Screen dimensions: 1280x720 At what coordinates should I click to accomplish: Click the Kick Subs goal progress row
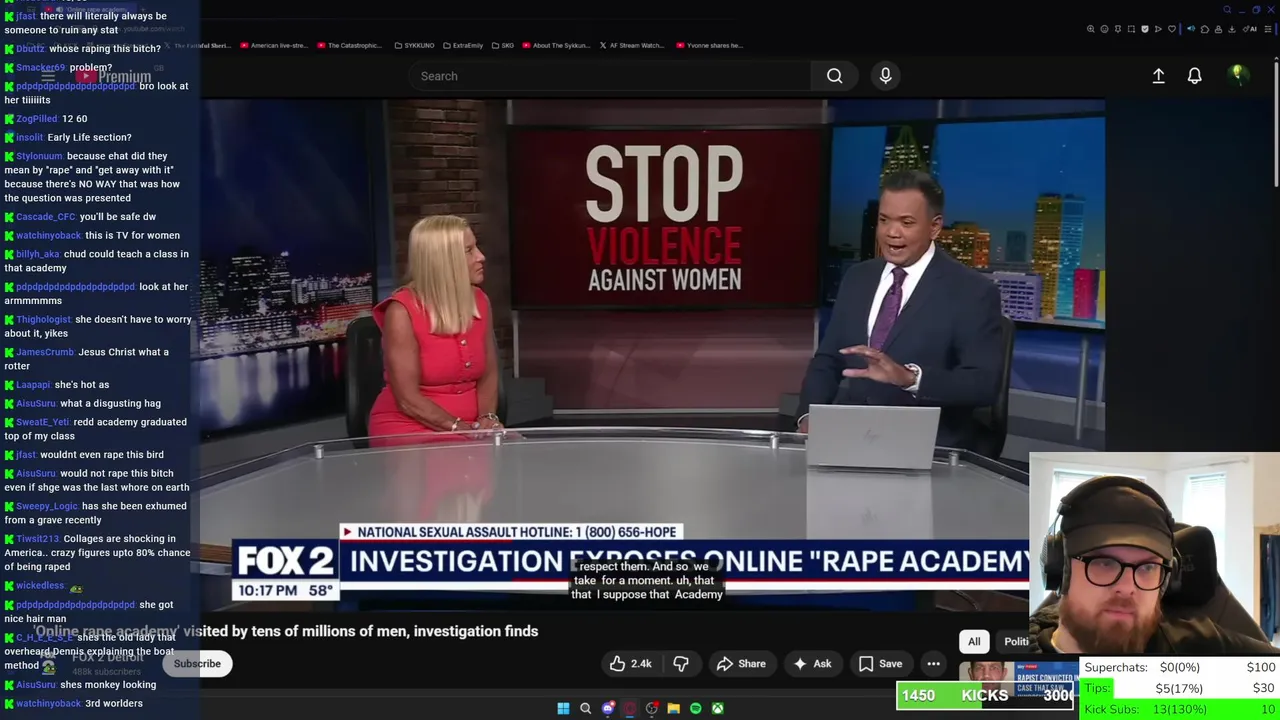click(x=1180, y=709)
